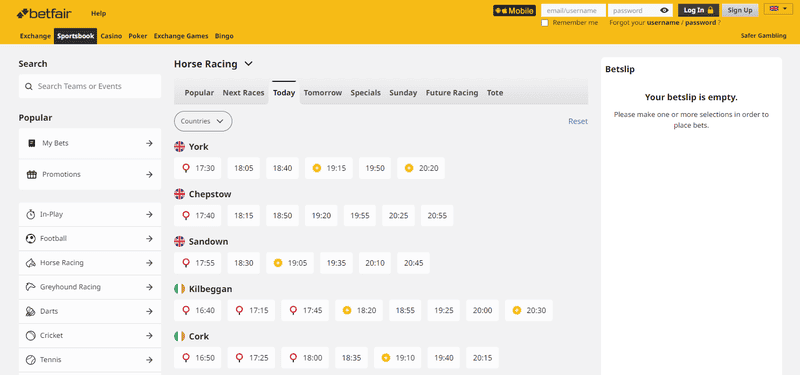The height and width of the screenshot is (375, 800).
Task: Open the Sunday tab
Action: (x=403, y=93)
